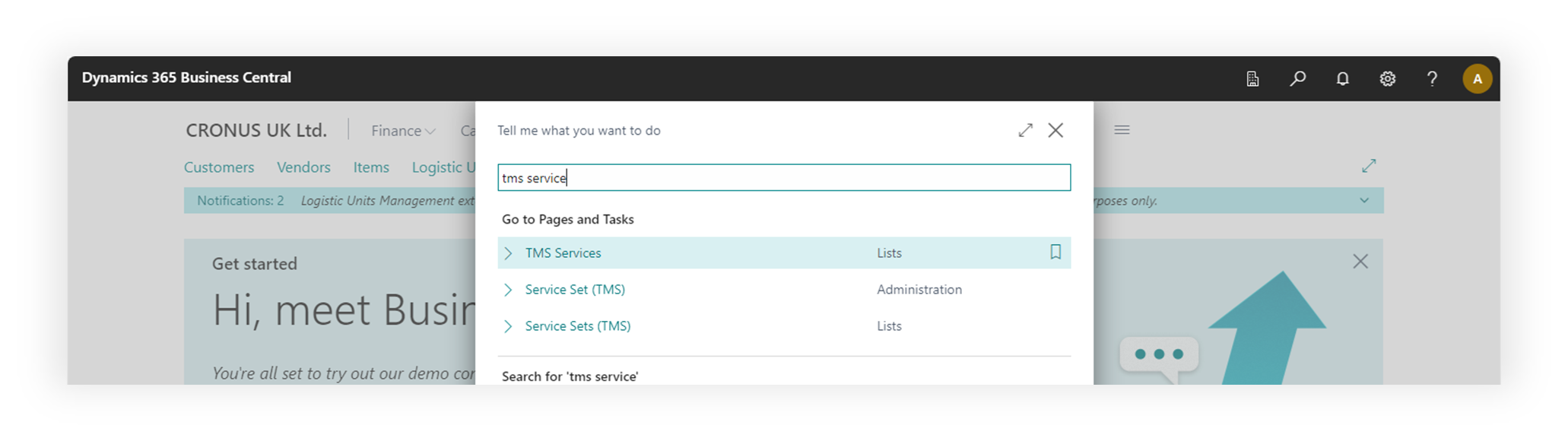Click the "tms service" search input field

click(783, 178)
